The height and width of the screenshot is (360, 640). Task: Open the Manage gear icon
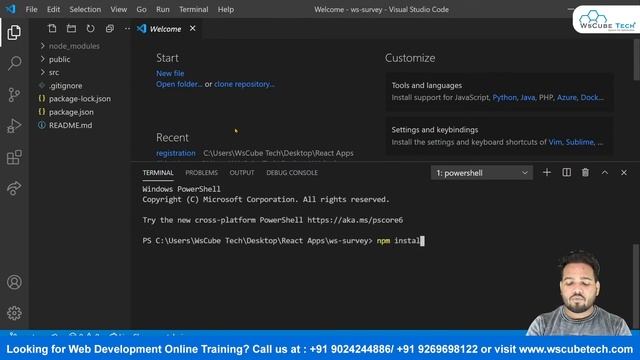(14, 313)
